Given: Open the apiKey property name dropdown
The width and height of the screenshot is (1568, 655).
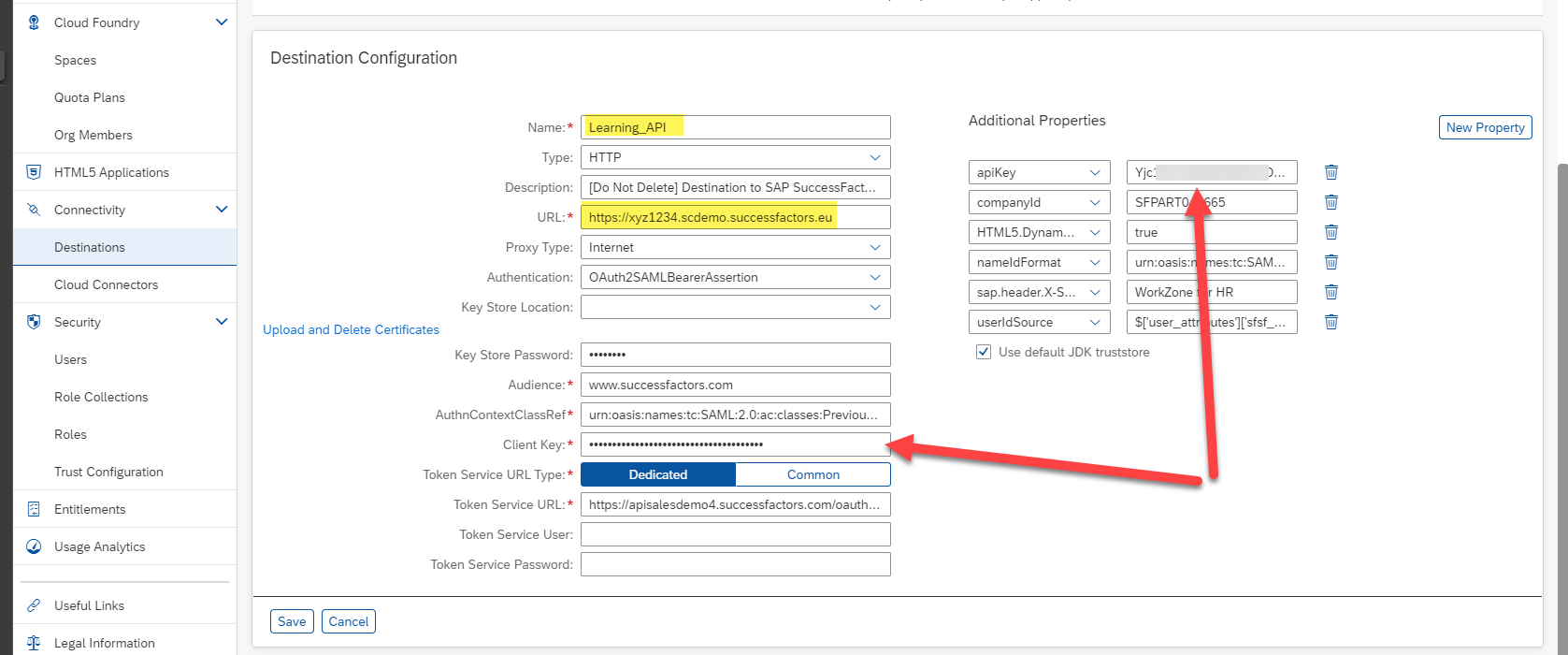Looking at the screenshot, I should (x=1095, y=172).
